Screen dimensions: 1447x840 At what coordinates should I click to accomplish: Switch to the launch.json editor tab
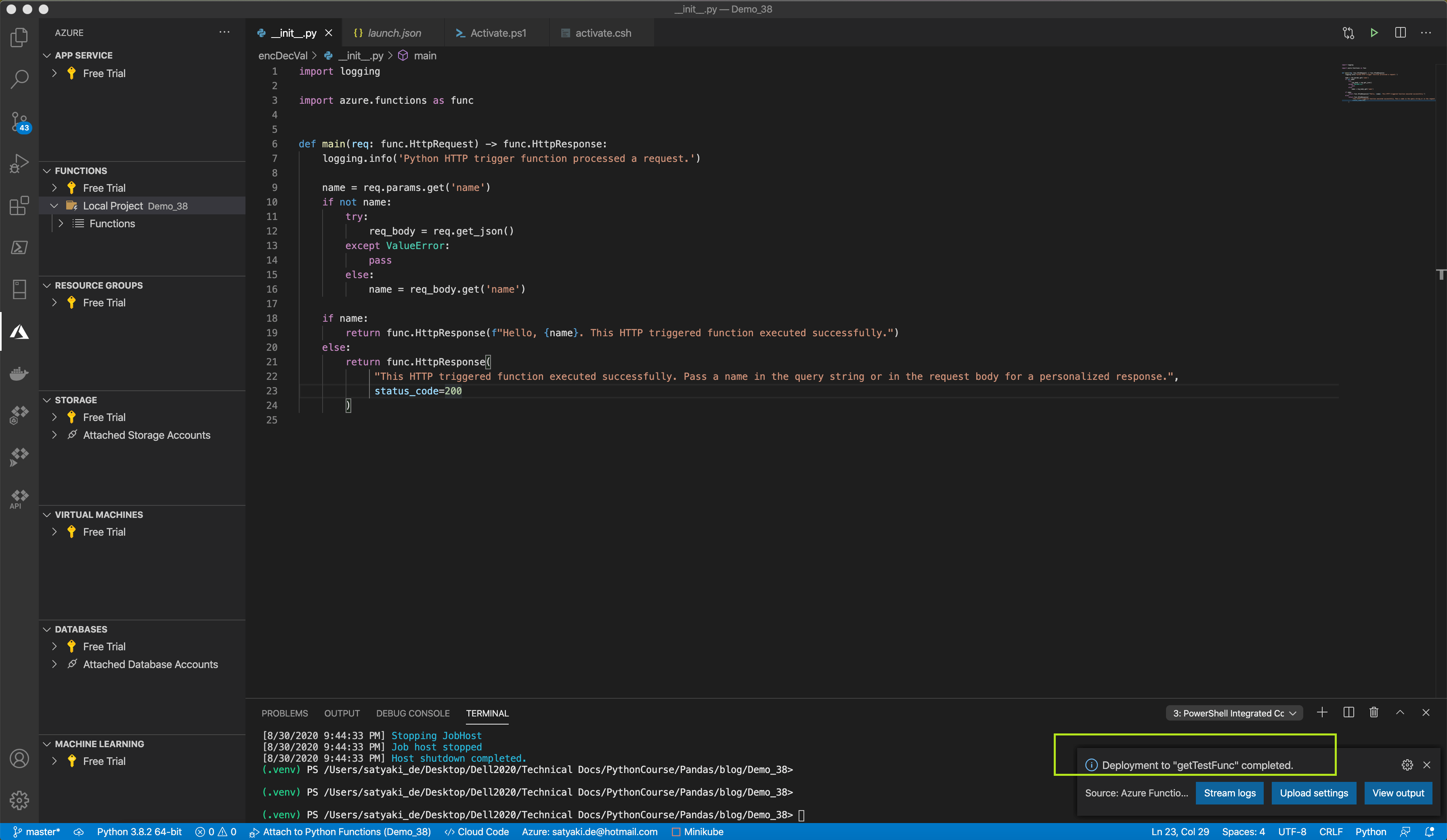[x=394, y=34]
